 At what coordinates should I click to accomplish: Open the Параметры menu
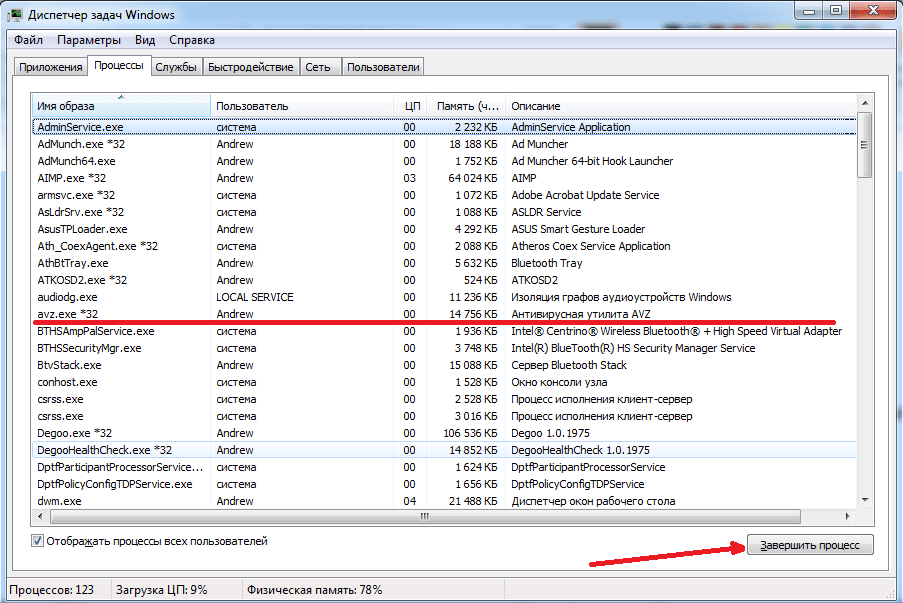[x=89, y=40]
